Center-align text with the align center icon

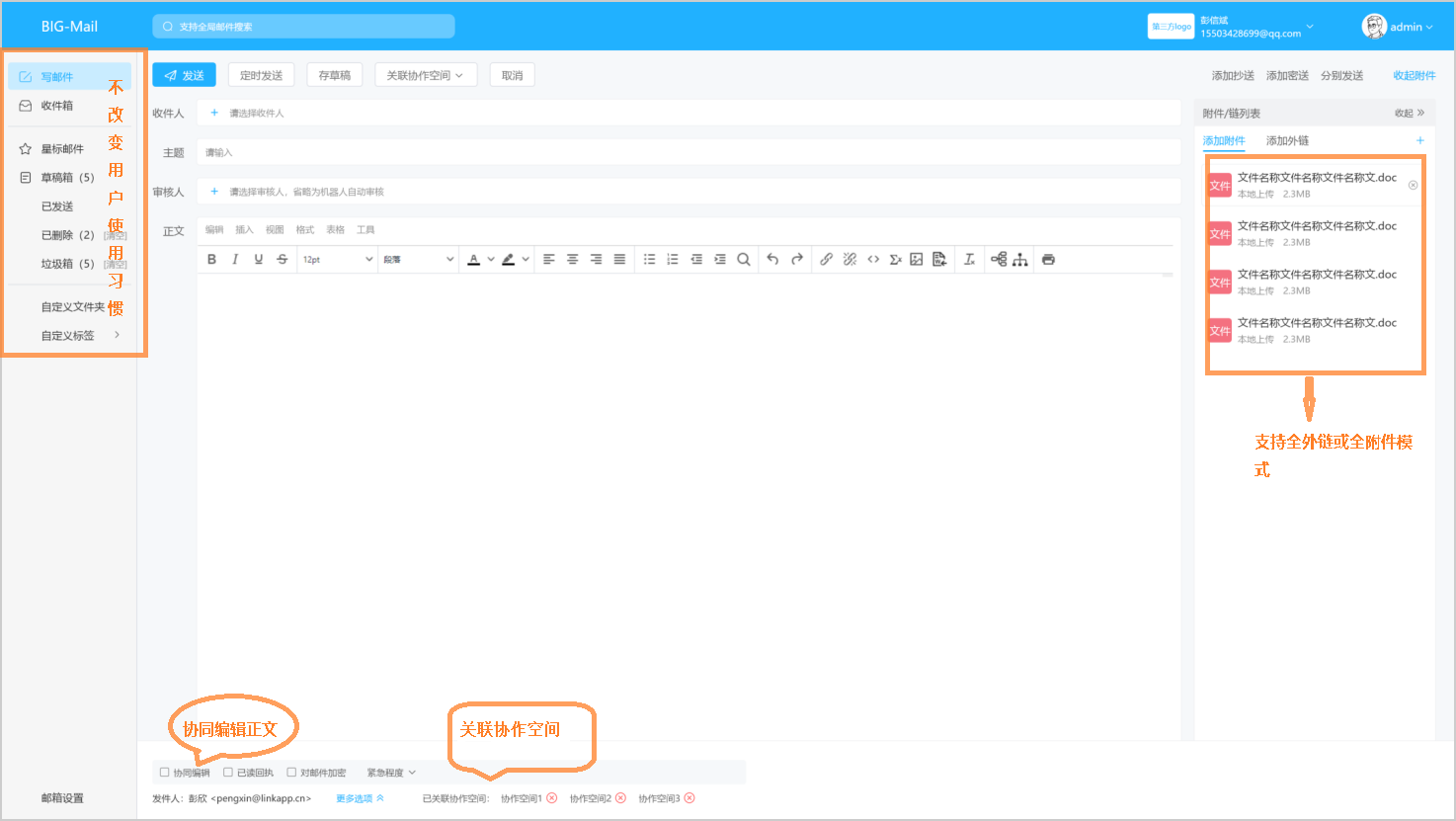point(572,259)
